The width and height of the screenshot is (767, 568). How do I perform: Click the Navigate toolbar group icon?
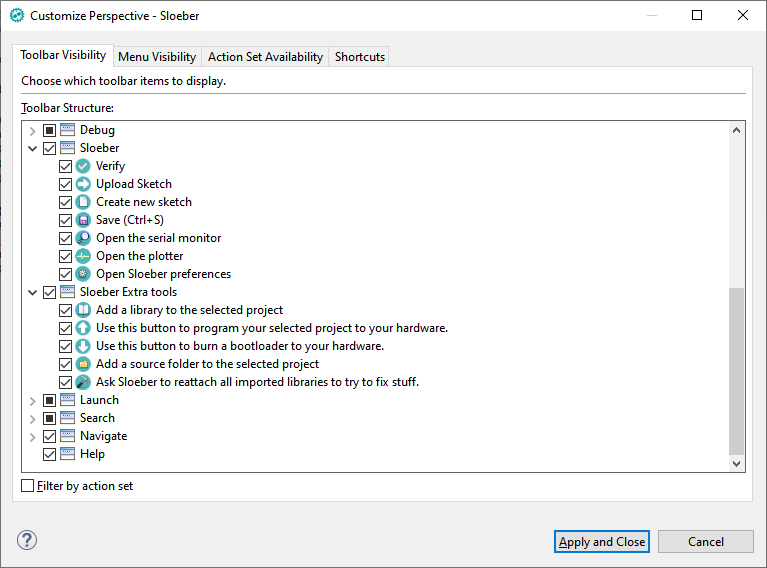(68, 436)
